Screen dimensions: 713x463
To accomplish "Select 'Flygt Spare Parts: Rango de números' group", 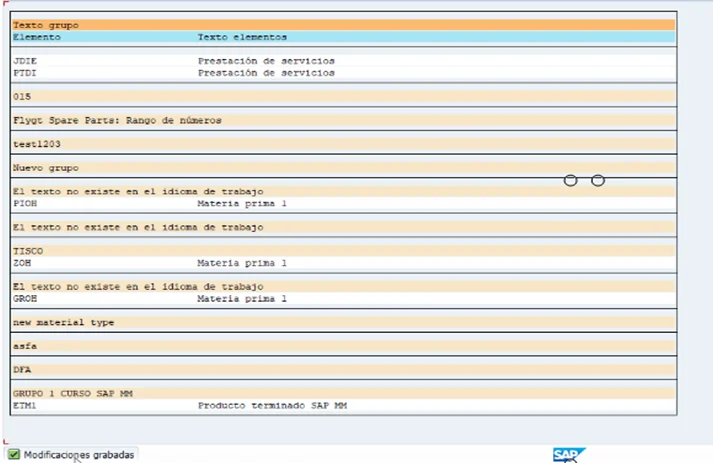I will point(343,120).
